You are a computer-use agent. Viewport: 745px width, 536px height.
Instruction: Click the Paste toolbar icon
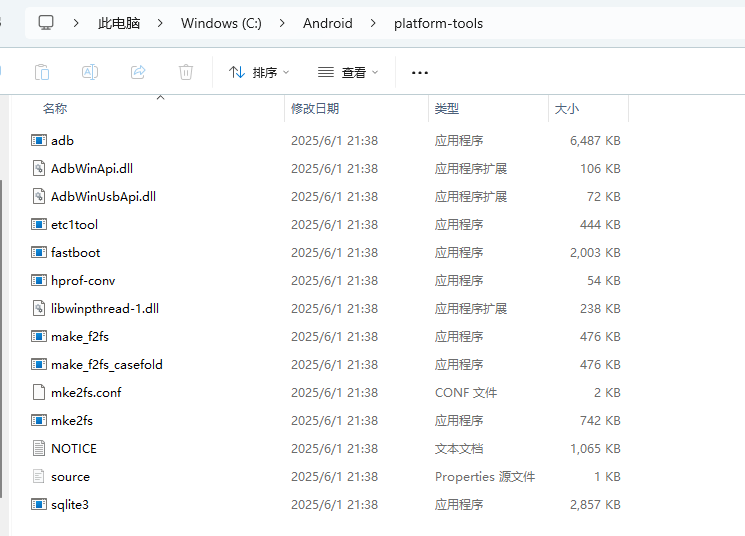tap(42, 72)
